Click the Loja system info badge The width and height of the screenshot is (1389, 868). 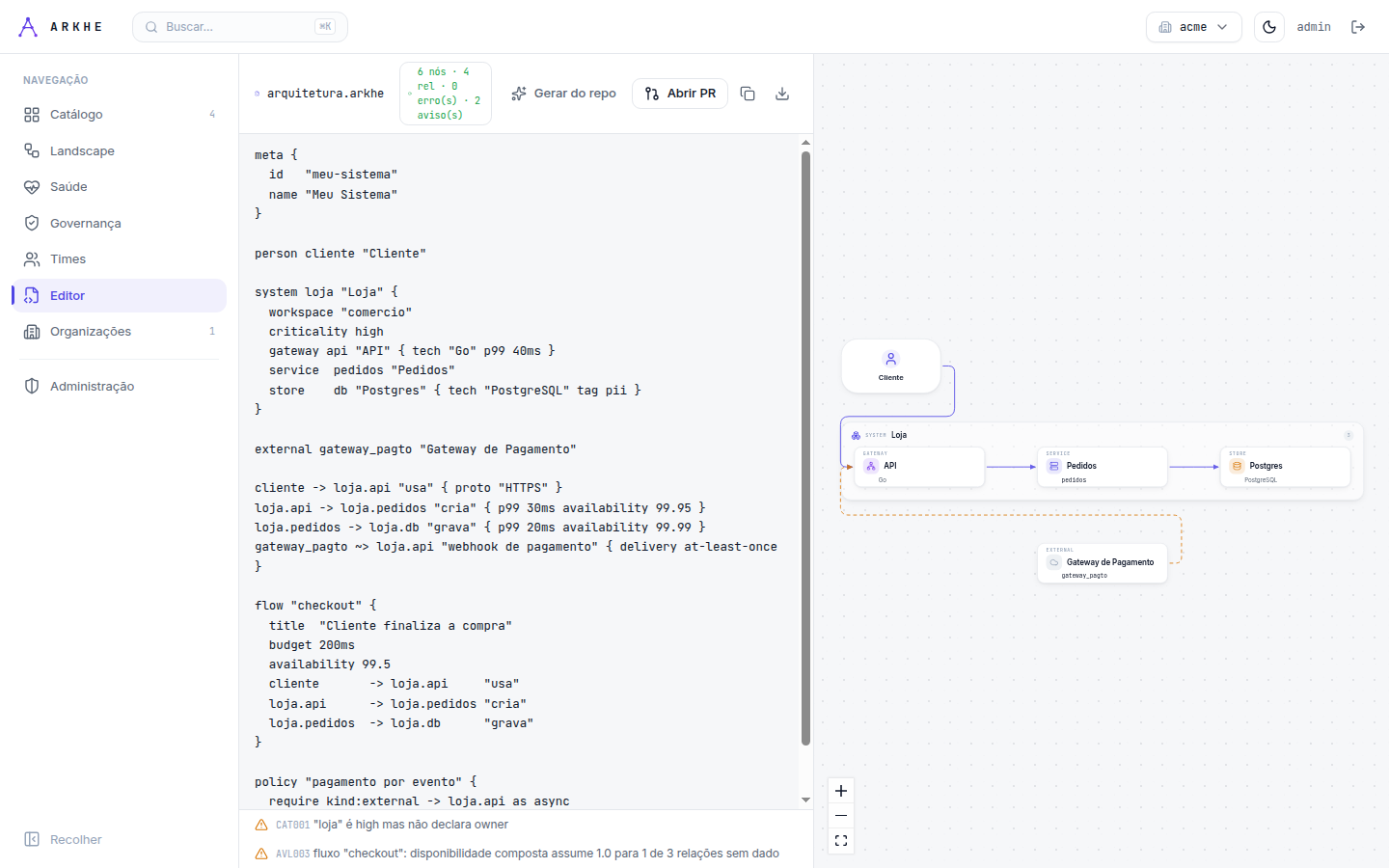[x=1348, y=435]
